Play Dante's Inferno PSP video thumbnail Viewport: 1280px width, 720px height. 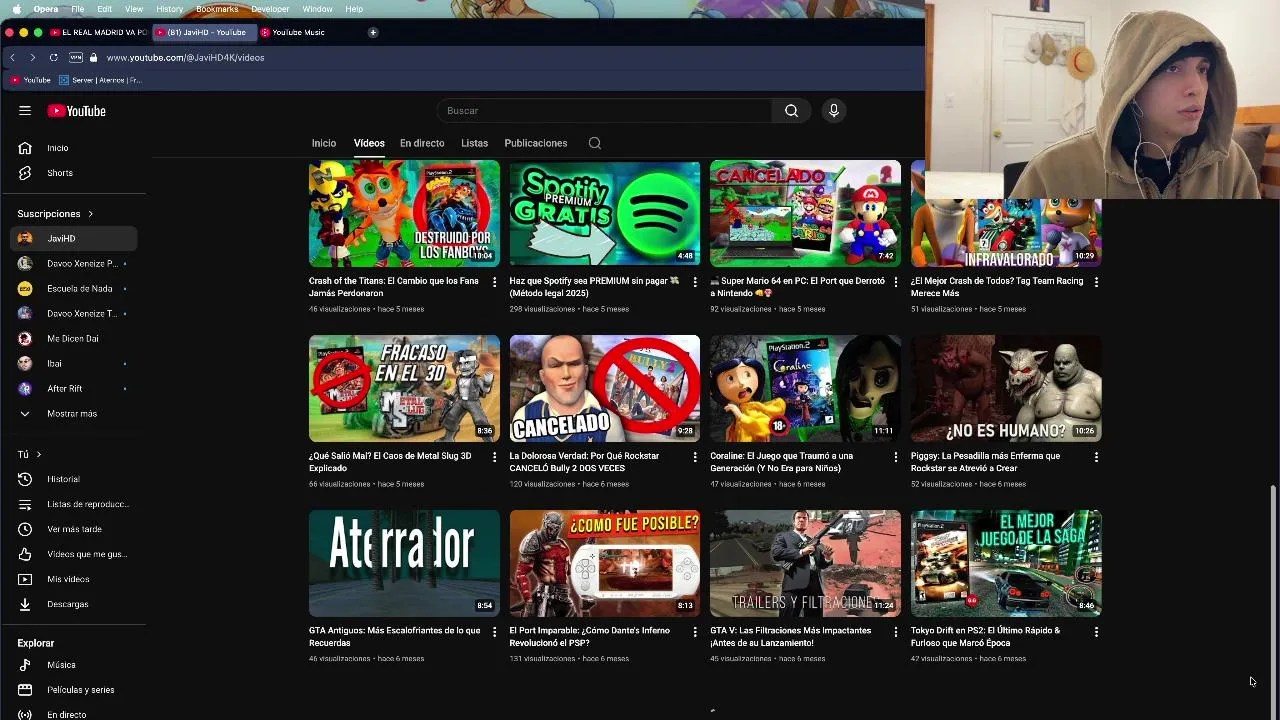(x=605, y=563)
